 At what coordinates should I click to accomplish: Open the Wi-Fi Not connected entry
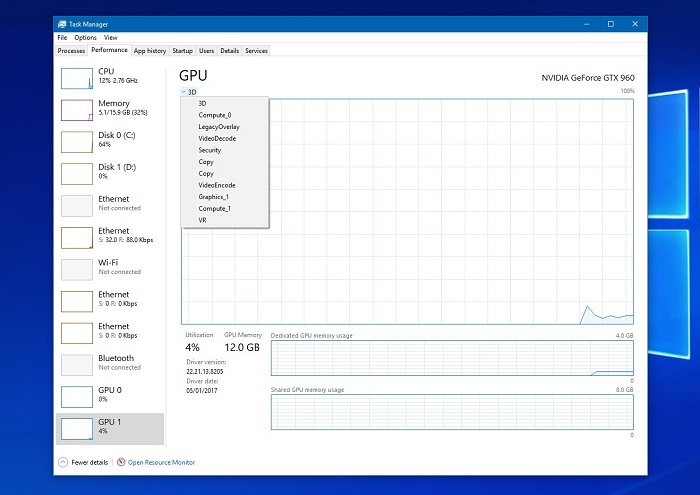[110, 269]
